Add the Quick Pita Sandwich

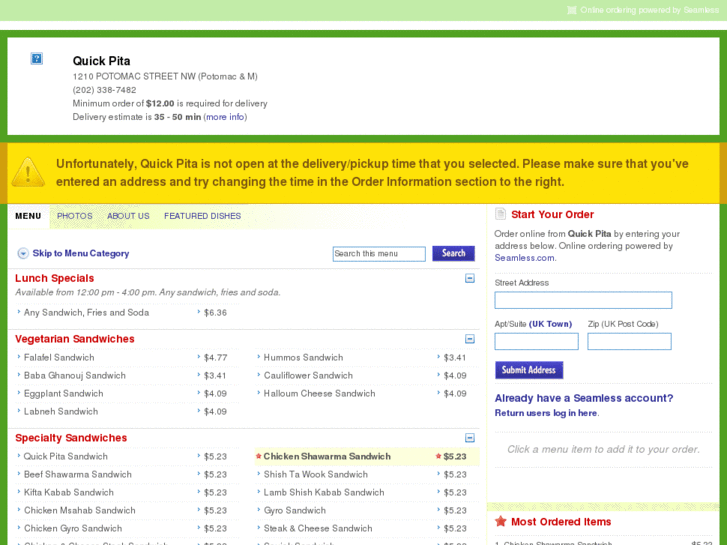(x=65, y=456)
